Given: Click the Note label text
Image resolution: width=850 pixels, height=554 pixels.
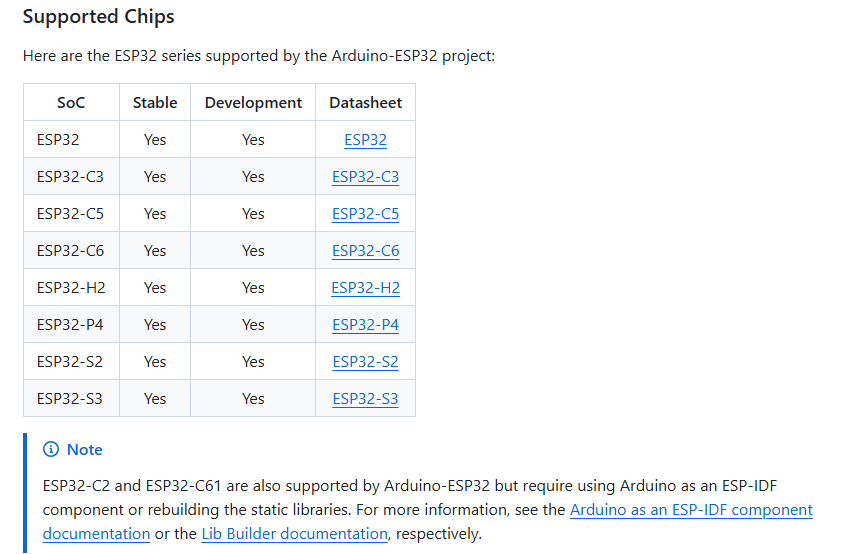Looking at the screenshot, I should pos(85,449).
